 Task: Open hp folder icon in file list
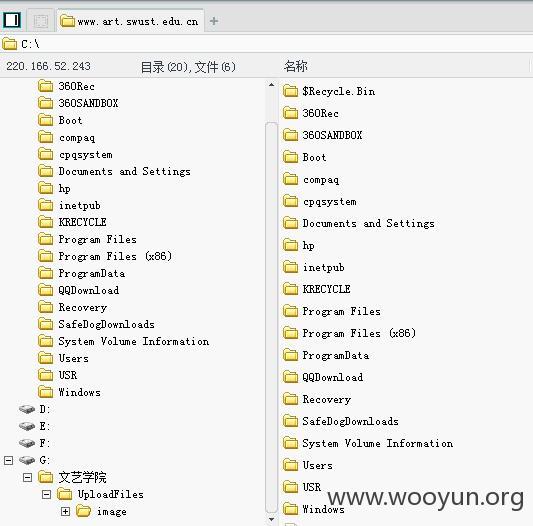[x=290, y=245]
